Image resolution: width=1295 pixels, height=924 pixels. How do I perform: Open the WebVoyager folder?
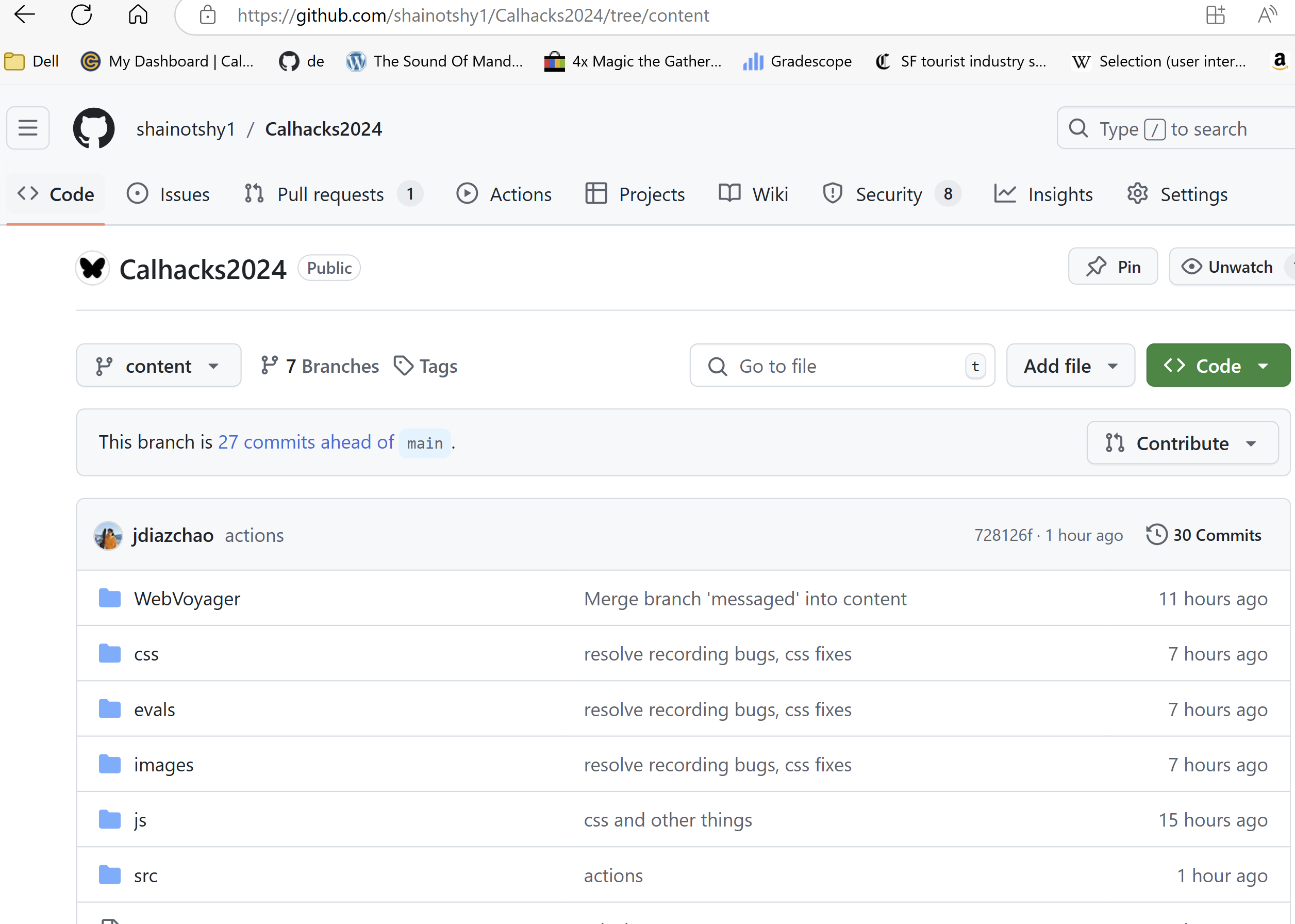pyautogui.click(x=187, y=599)
